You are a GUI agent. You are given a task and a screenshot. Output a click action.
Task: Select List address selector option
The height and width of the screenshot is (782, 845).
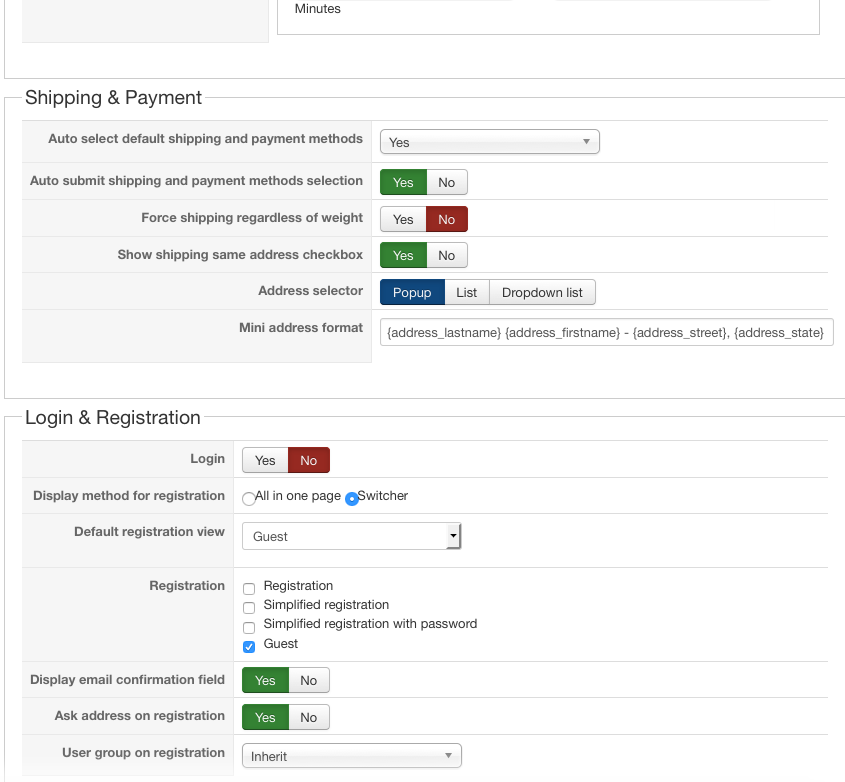point(466,292)
